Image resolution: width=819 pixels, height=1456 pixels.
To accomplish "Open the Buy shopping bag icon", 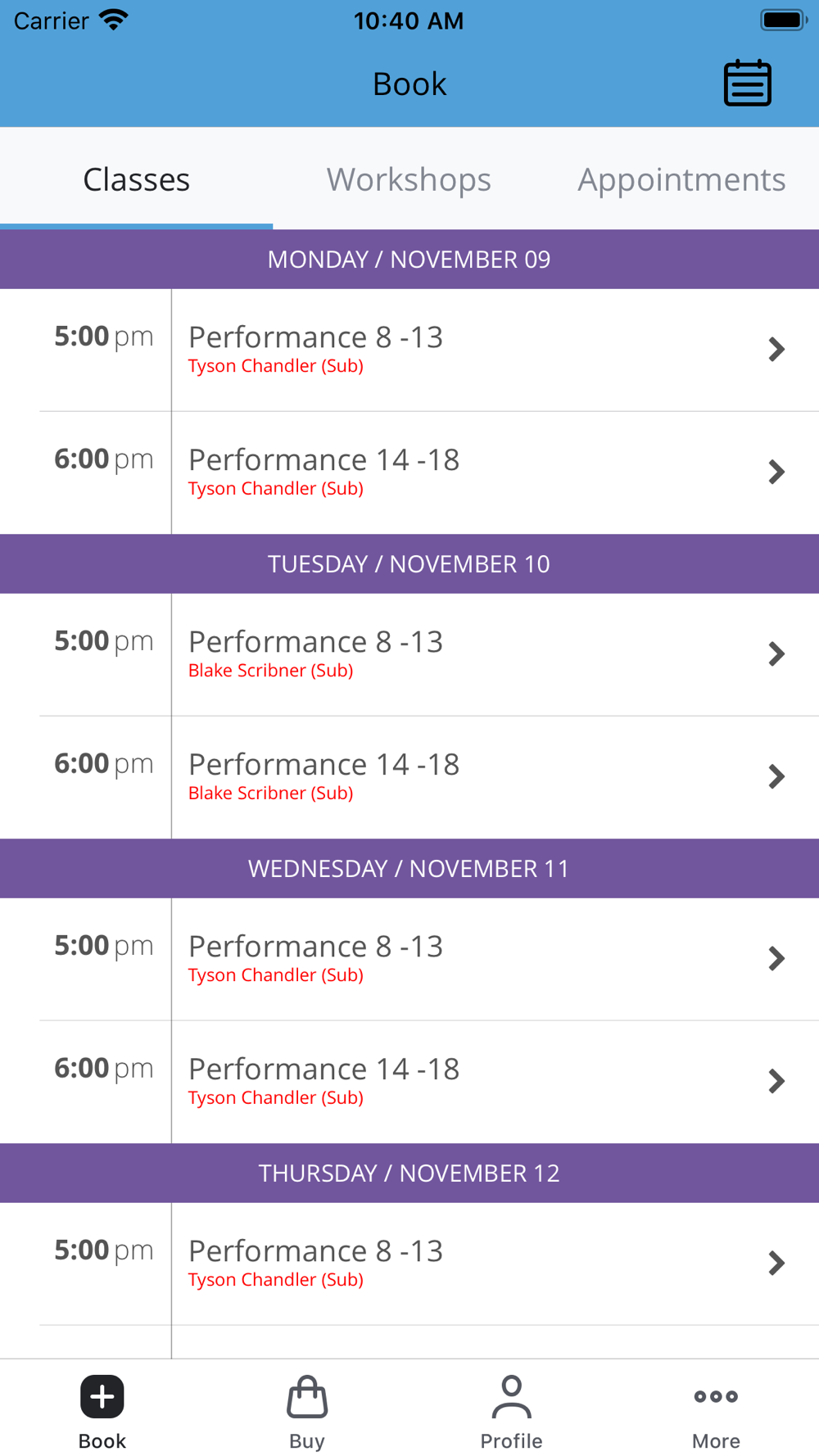I will 307,1396.
